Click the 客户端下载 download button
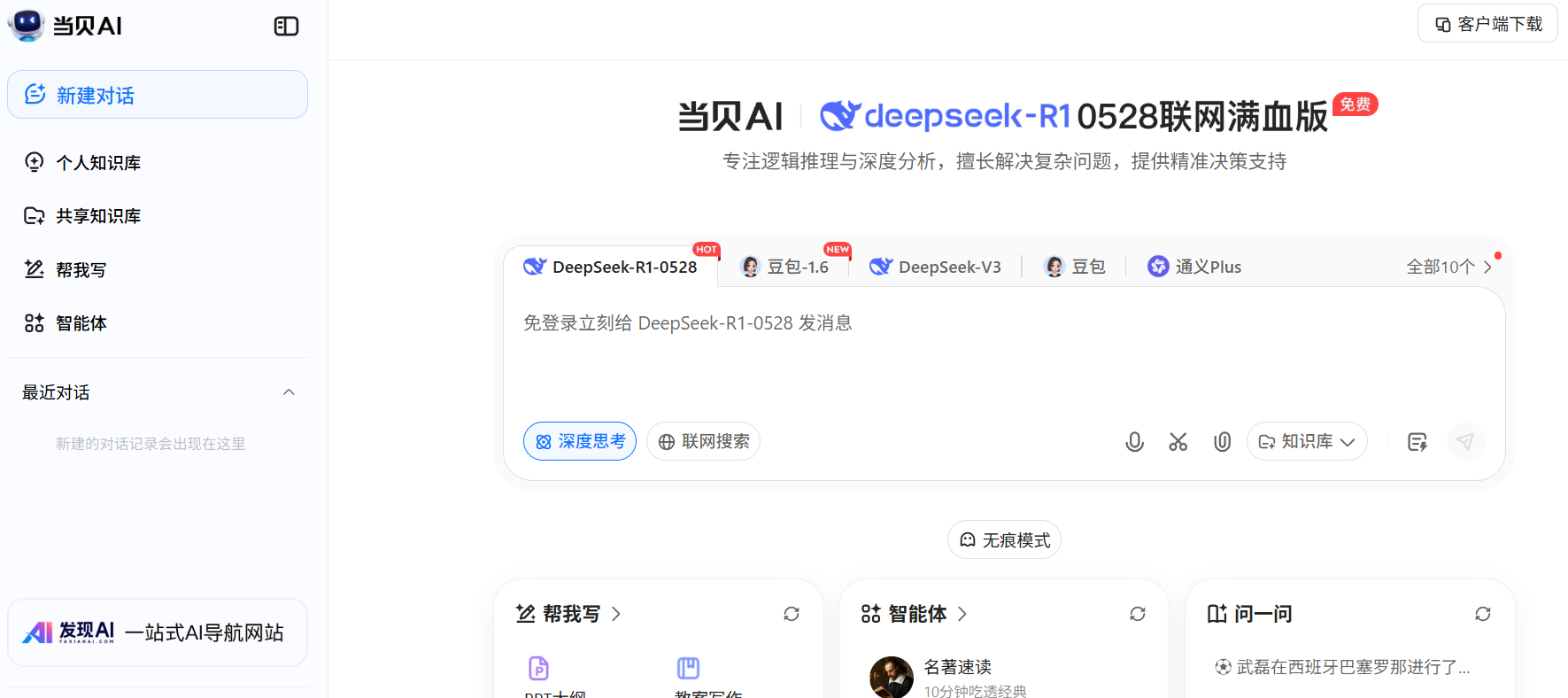 click(x=1487, y=24)
